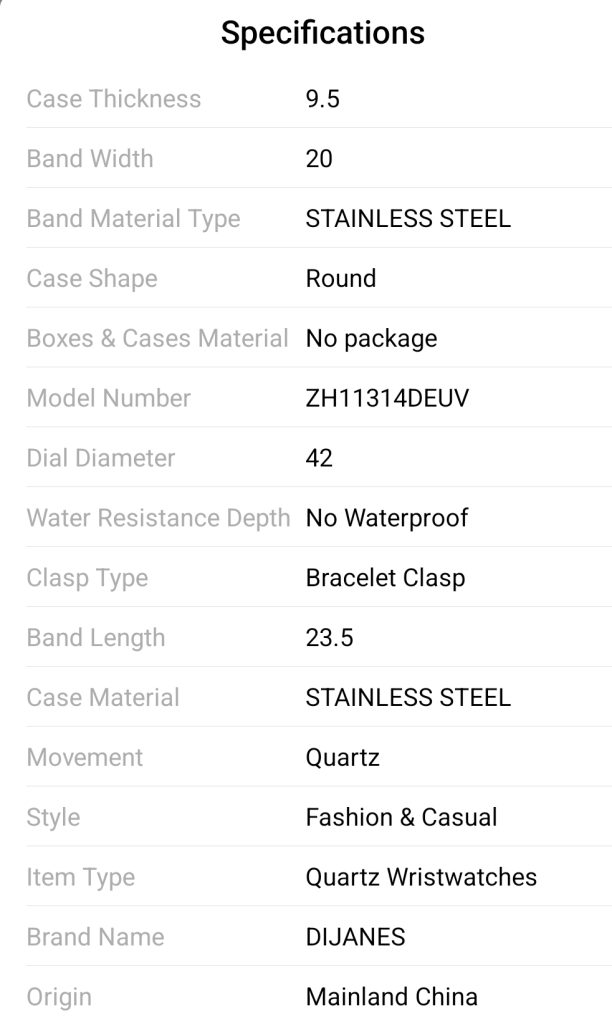
Task: Click the Water Resistance Depth label
Action: click(158, 519)
